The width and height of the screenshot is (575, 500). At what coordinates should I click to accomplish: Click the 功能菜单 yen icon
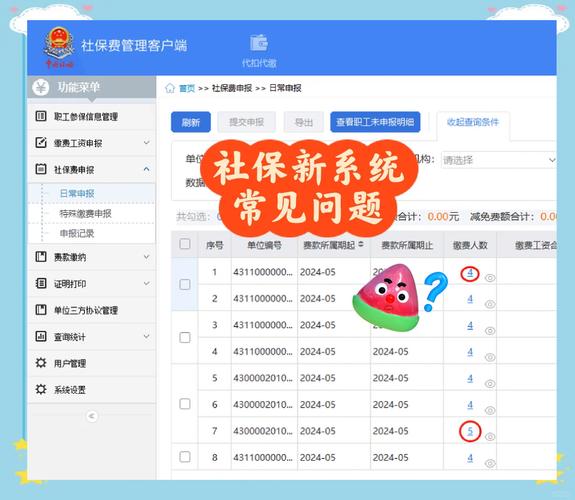click(x=41, y=87)
